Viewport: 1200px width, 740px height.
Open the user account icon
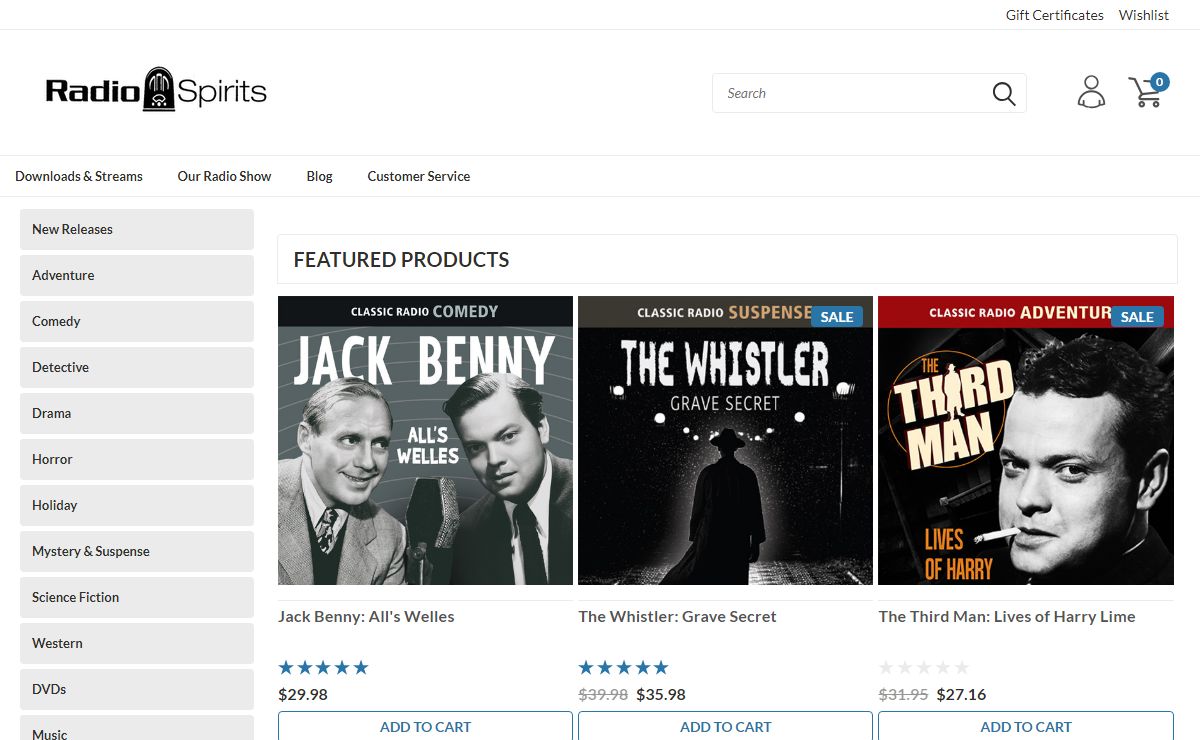tap(1091, 92)
